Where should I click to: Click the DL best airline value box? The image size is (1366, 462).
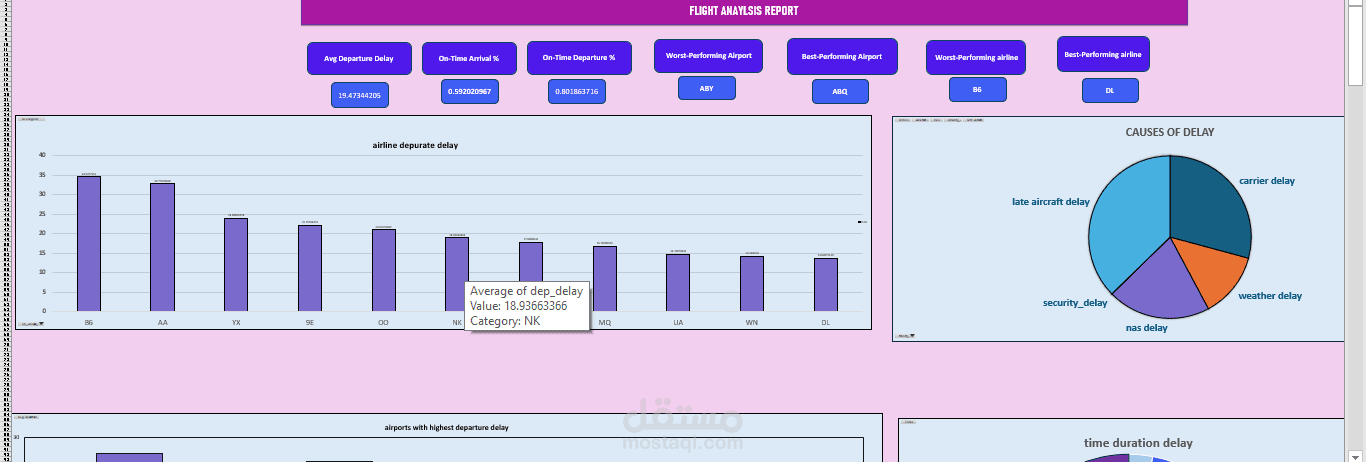pos(1110,90)
